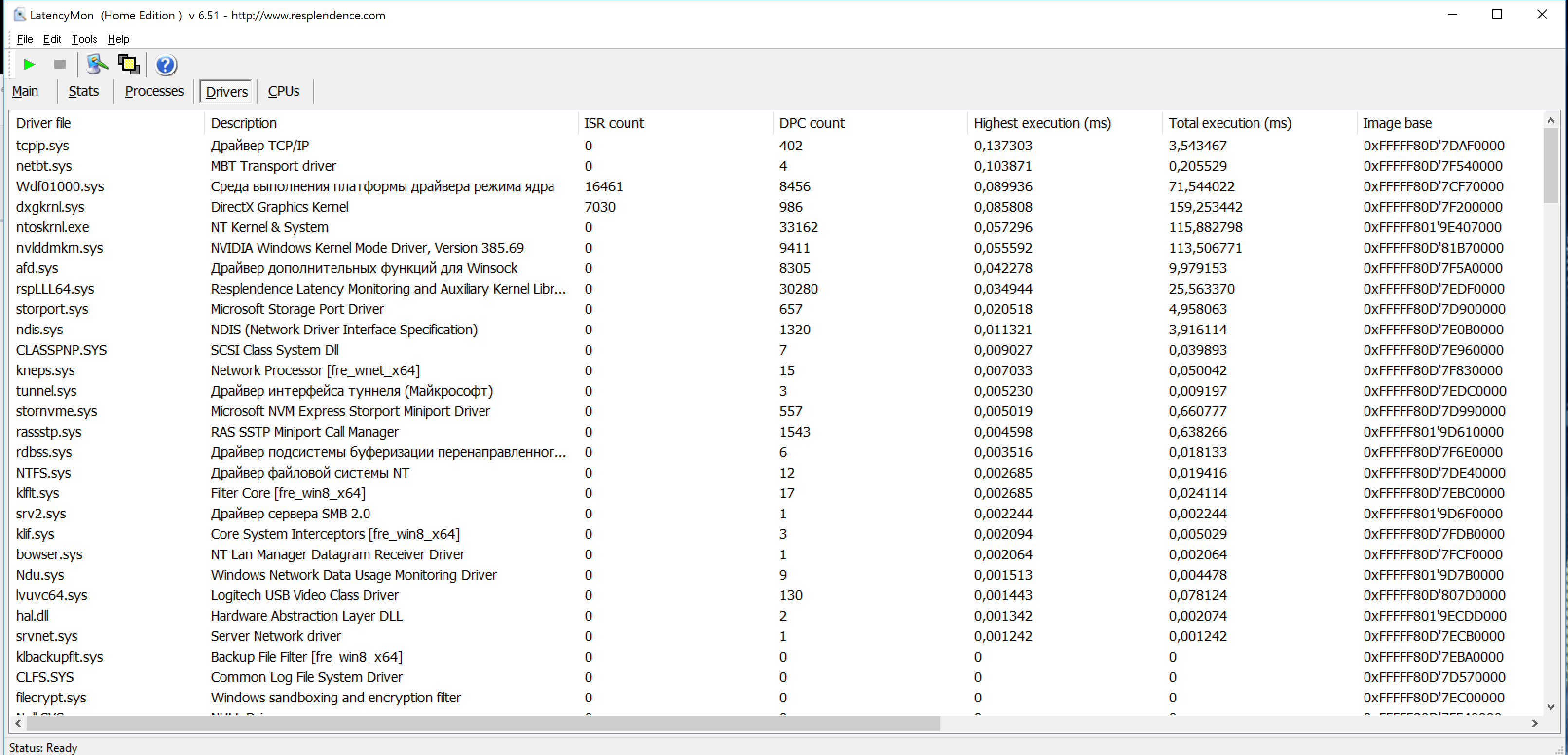Open help via blue question mark icon
The height and width of the screenshot is (755, 1568).
[x=166, y=65]
